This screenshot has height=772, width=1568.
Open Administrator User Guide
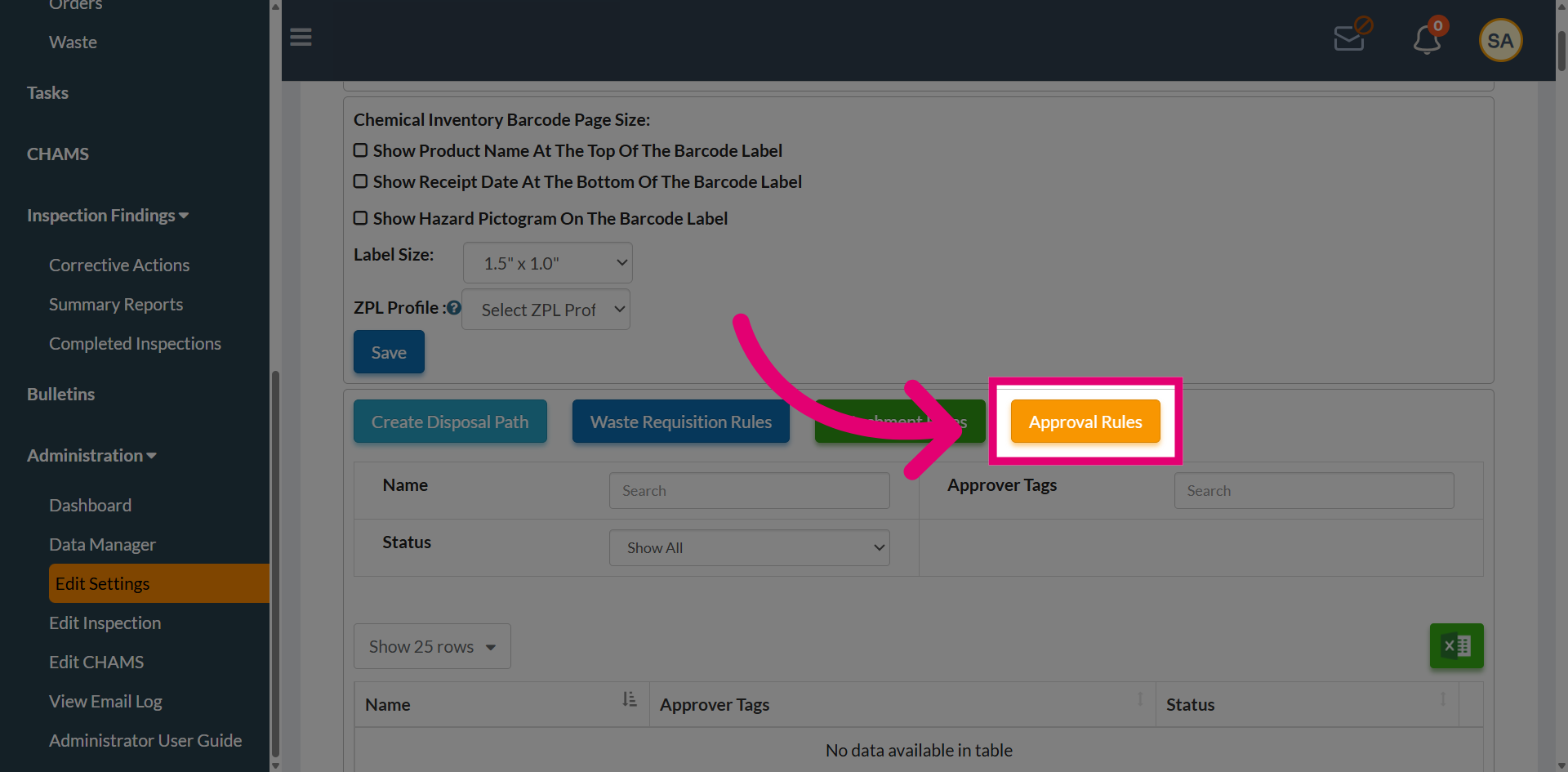pos(145,741)
